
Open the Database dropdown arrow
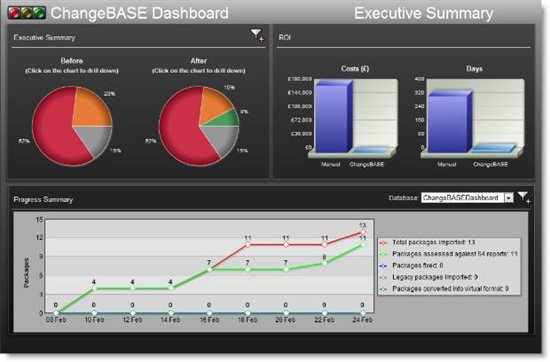[x=509, y=198]
